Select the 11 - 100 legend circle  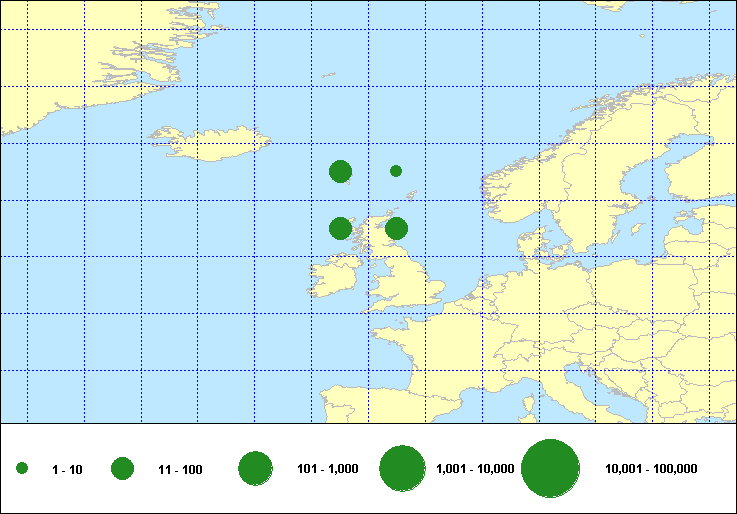click(123, 468)
